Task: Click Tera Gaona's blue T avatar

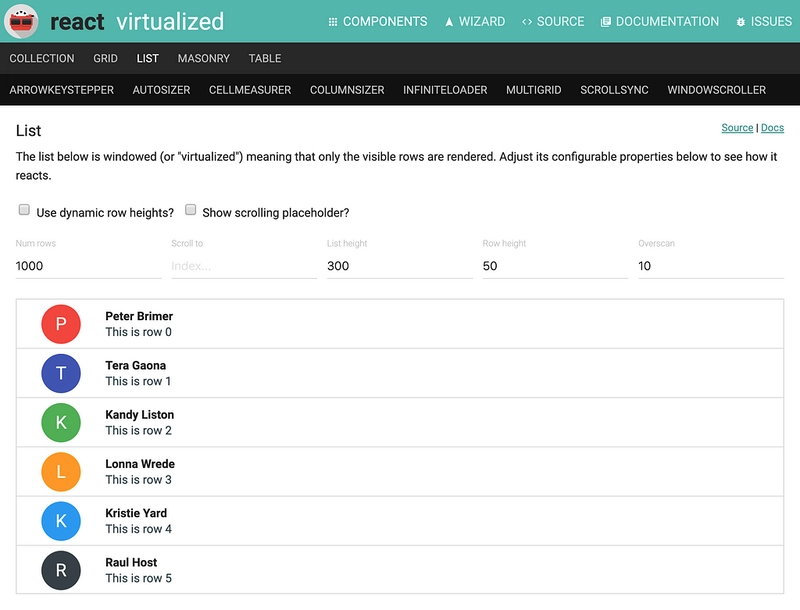Action: [61, 373]
